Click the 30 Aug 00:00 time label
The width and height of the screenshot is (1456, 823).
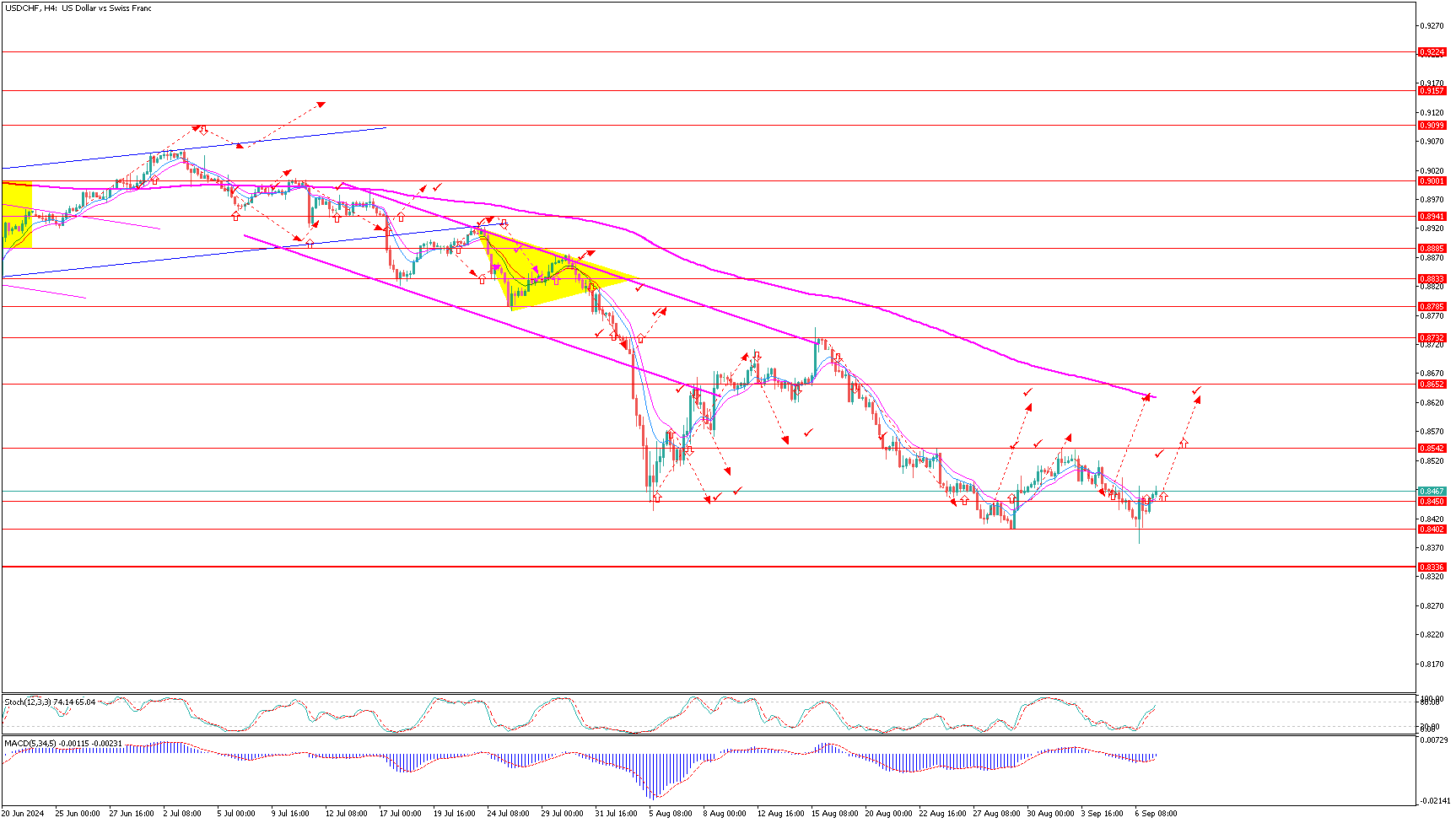coord(1051,814)
